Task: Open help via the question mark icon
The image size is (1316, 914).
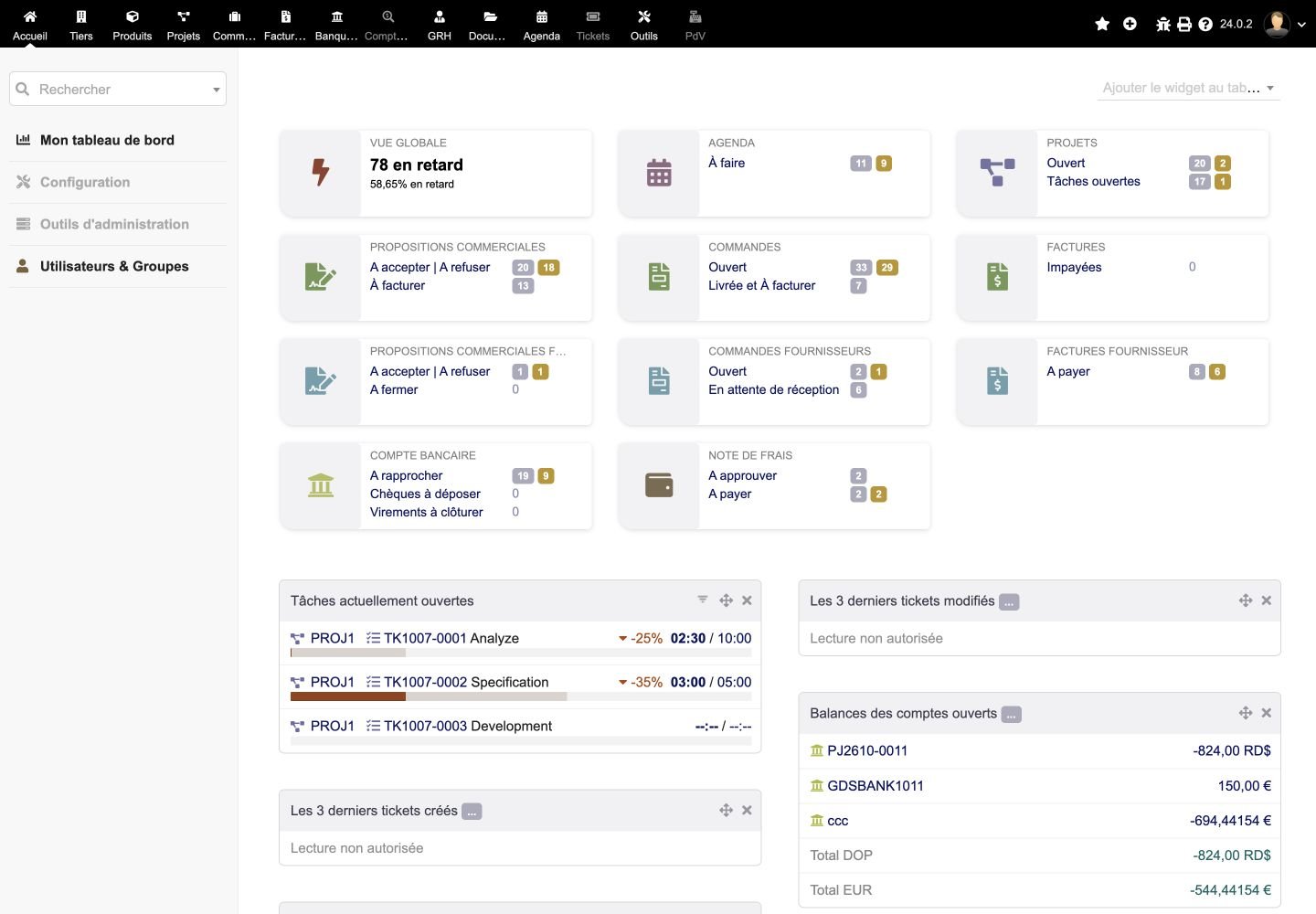Action: (1205, 24)
